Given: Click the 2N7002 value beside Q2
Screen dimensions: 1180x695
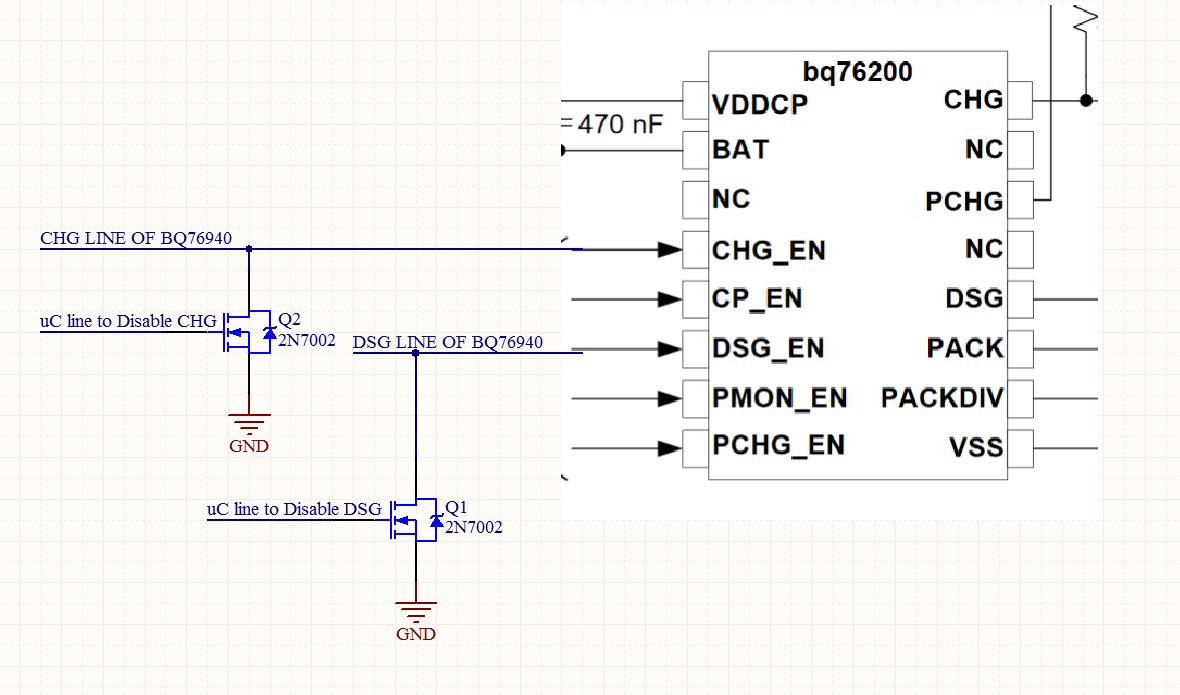Looking at the screenshot, I should pyautogui.click(x=307, y=340).
